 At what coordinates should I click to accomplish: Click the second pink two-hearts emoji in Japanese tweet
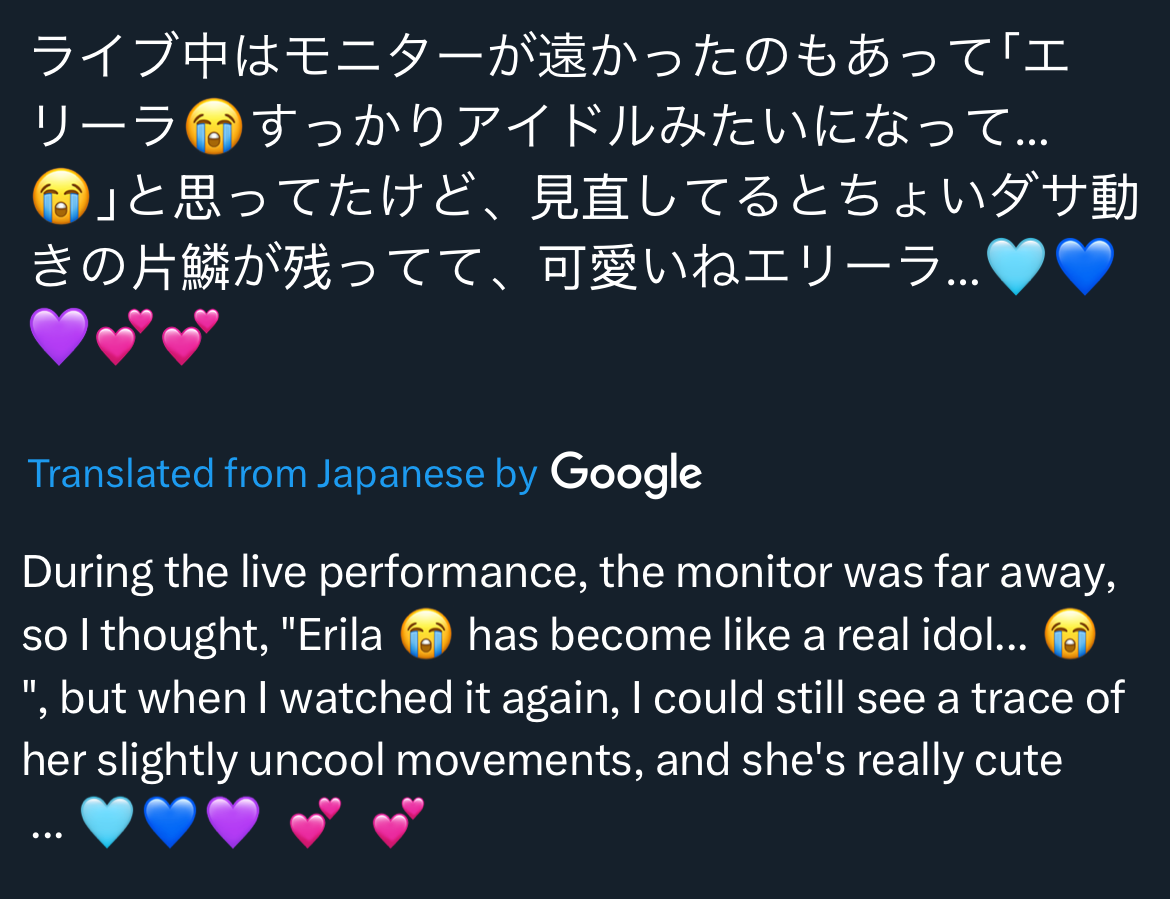(x=189, y=336)
